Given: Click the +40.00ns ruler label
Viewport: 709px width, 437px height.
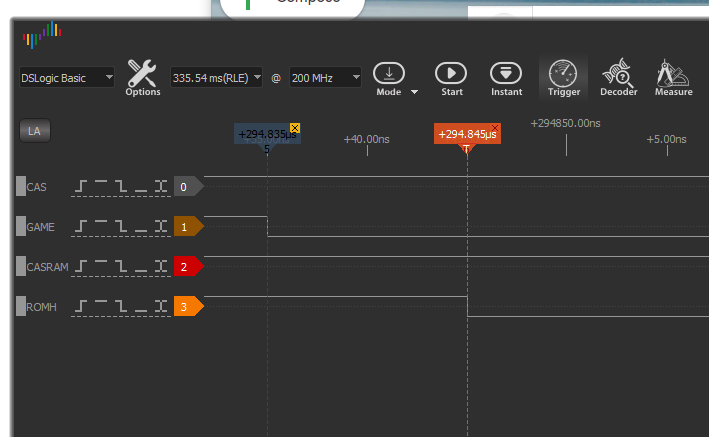Looking at the screenshot, I should pyautogui.click(x=366, y=139).
